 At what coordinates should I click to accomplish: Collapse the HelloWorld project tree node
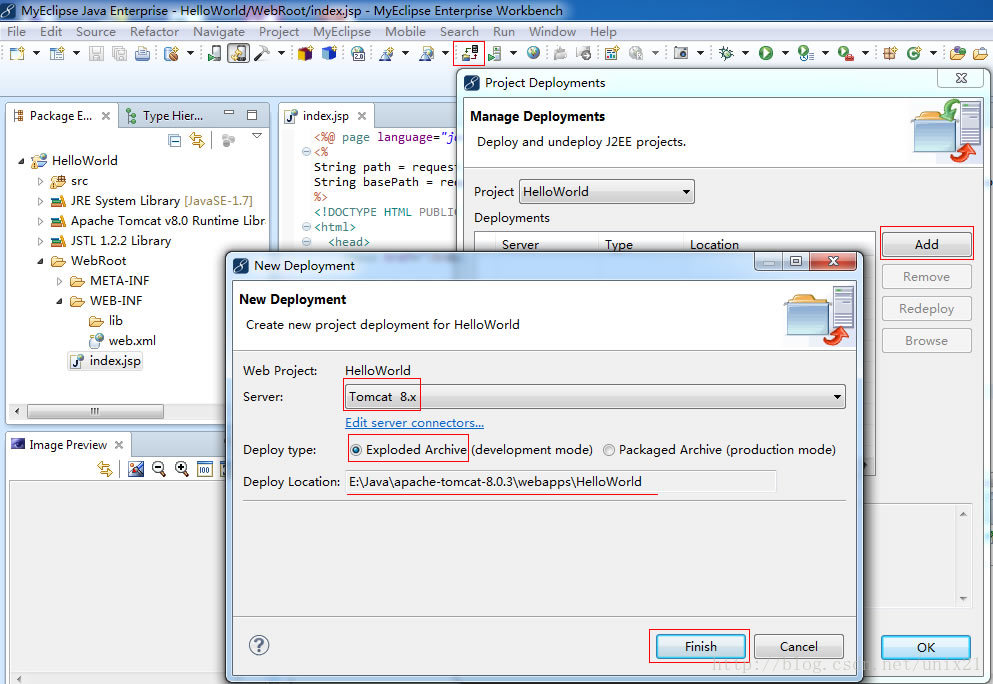[22, 162]
